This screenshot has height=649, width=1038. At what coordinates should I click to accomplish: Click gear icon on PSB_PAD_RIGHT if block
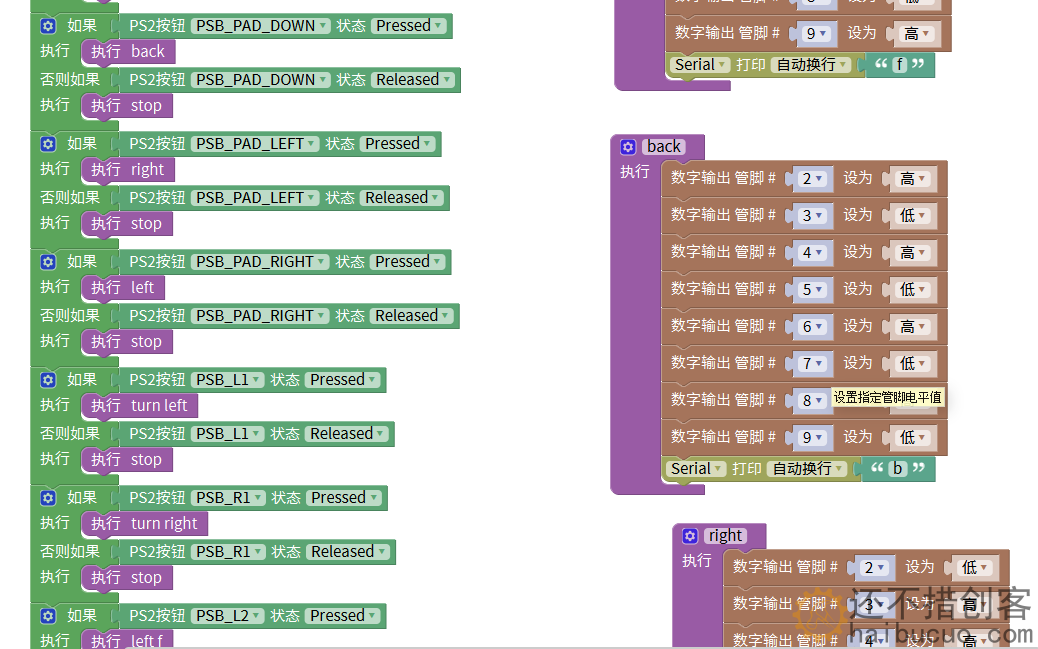[48, 262]
